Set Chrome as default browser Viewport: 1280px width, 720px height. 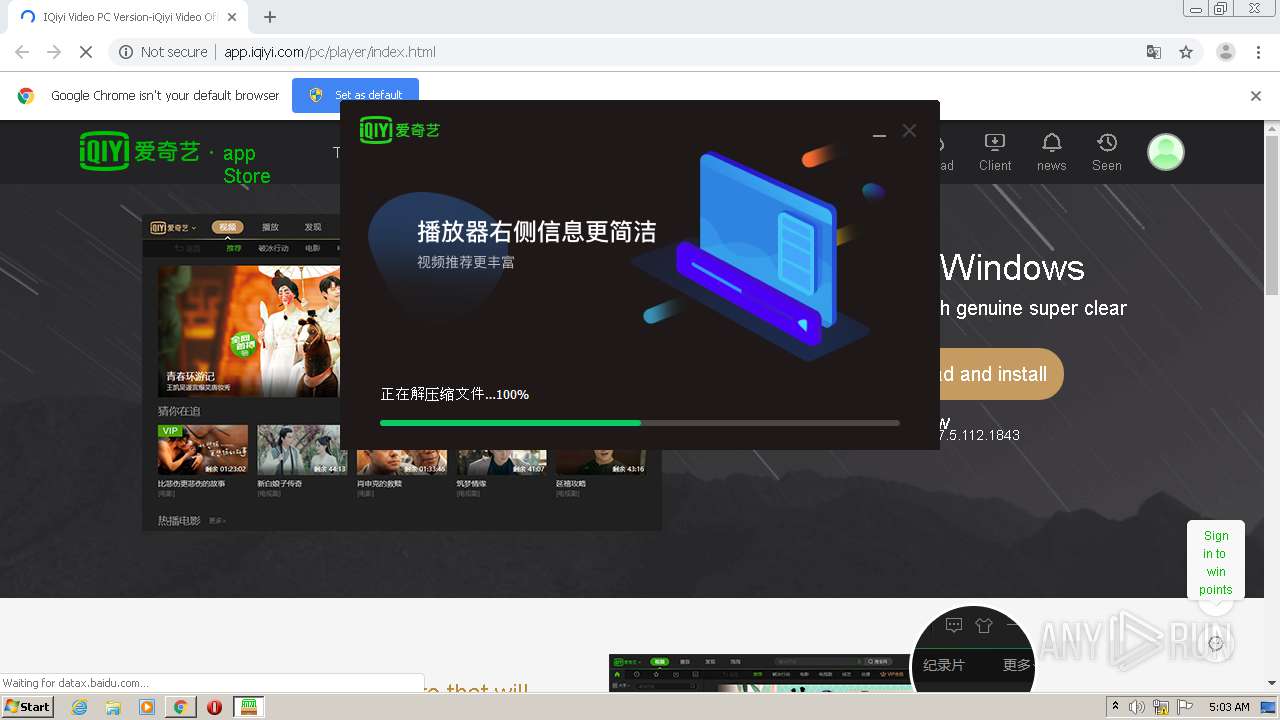[x=356, y=95]
